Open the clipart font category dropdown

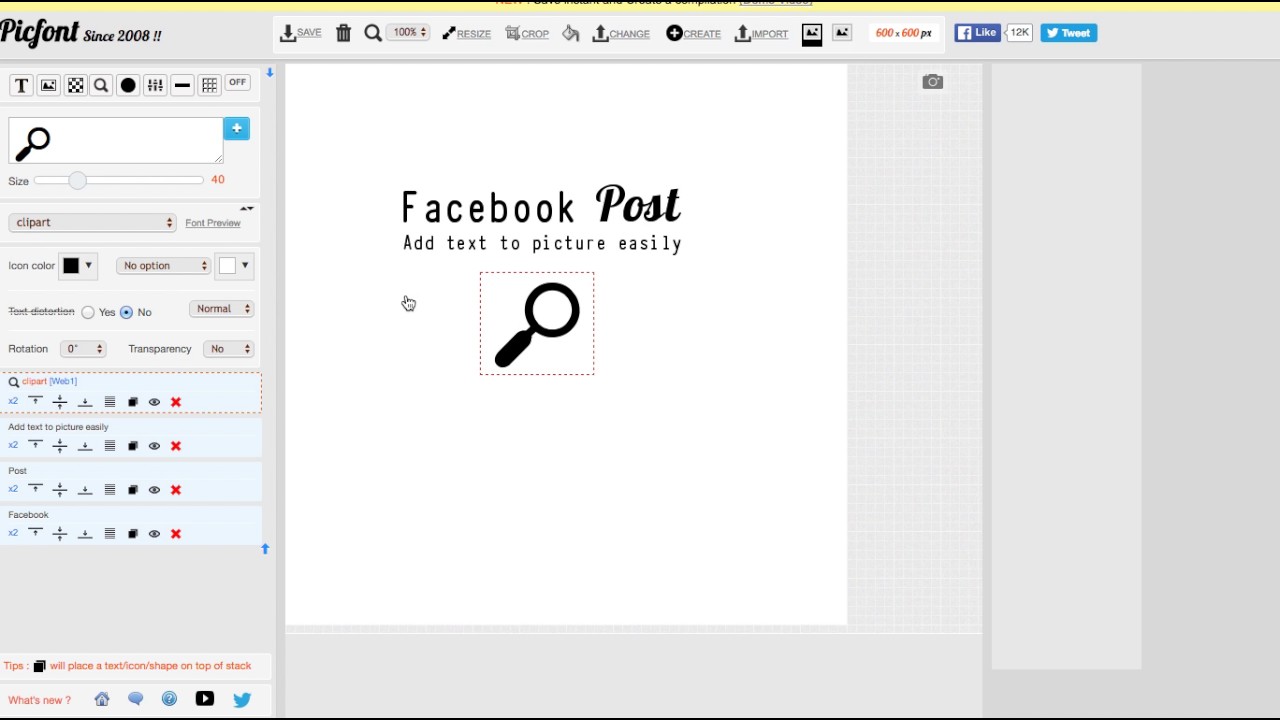click(92, 222)
